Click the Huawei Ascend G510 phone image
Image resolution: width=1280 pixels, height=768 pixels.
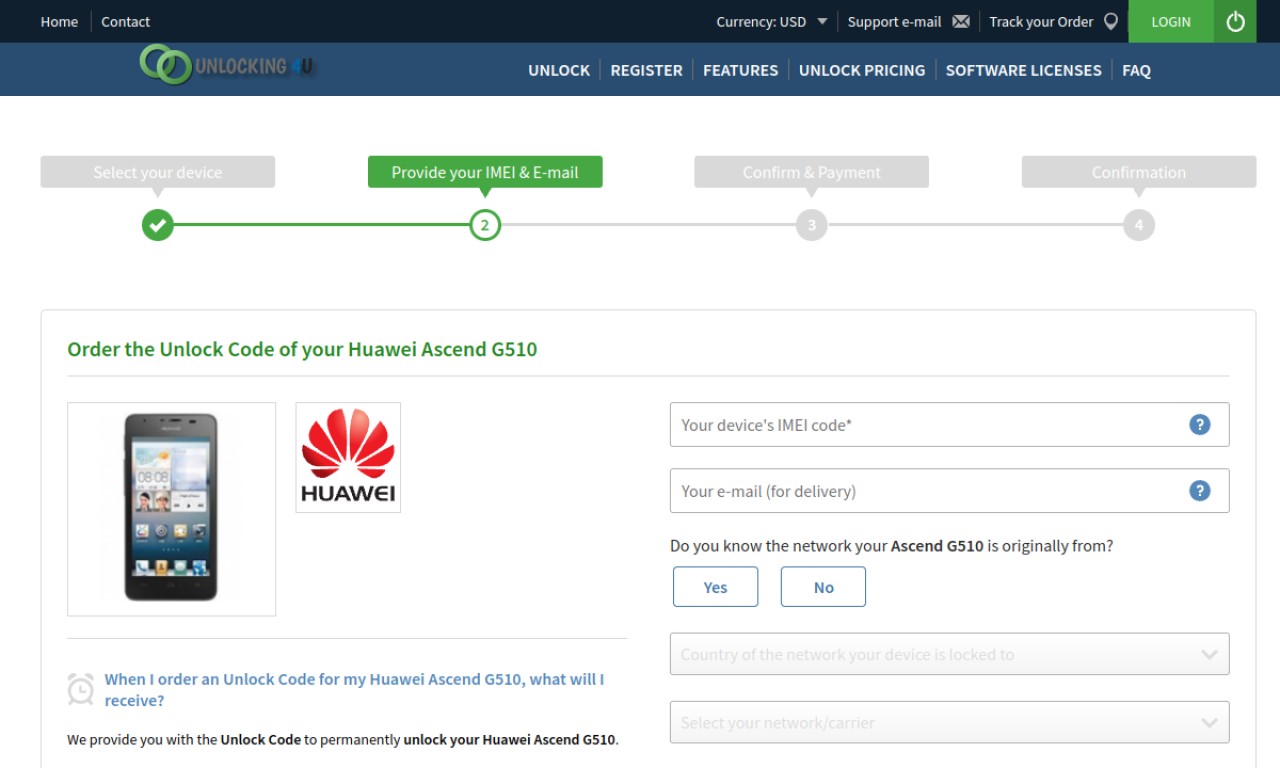click(171, 508)
